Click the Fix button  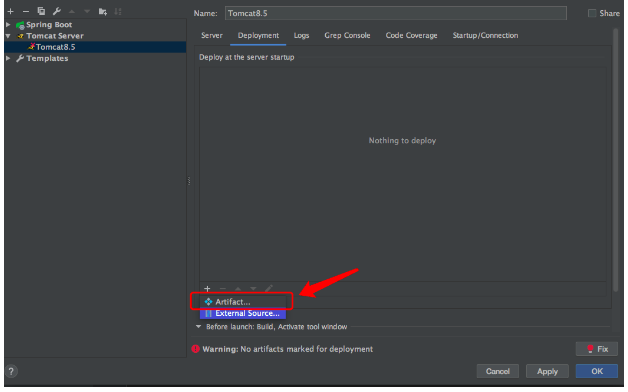[x=597, y=349]
